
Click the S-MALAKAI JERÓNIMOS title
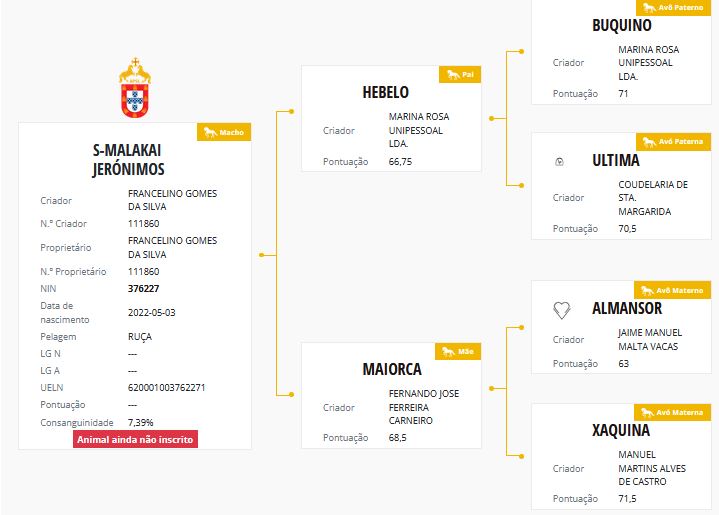128,160
